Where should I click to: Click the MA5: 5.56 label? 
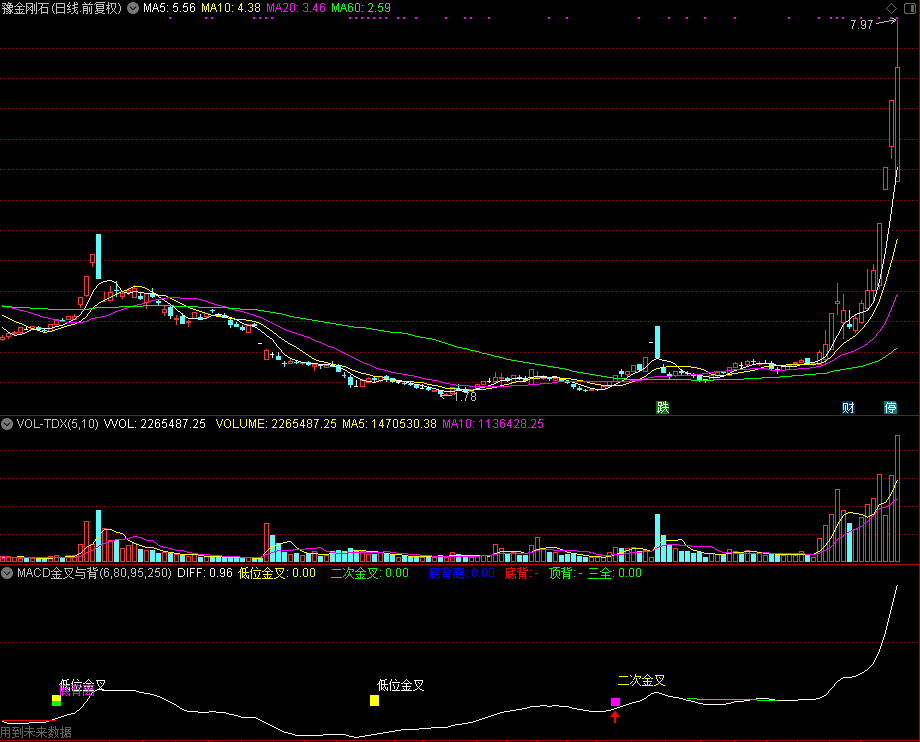pyautogui.click(x=169, y=8)
